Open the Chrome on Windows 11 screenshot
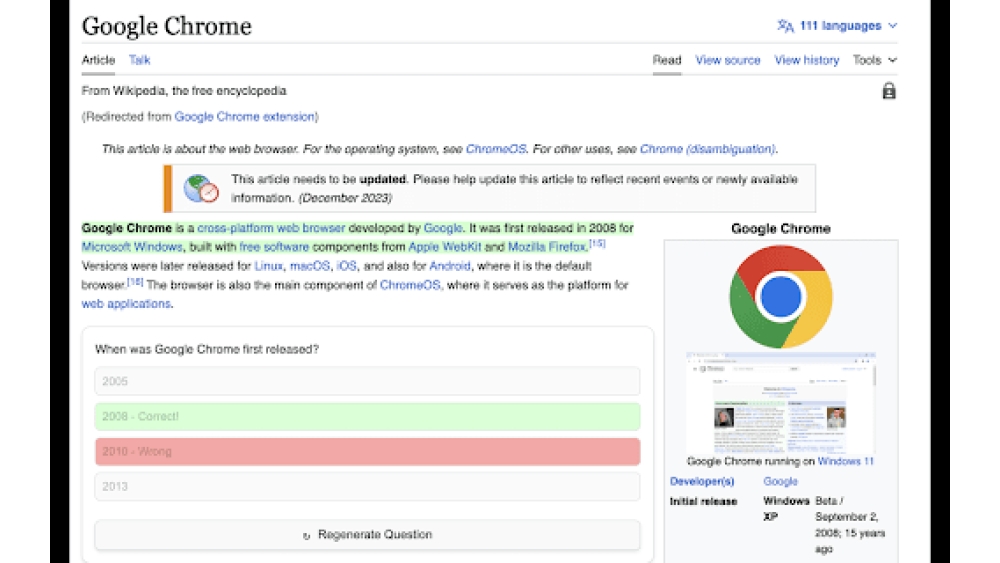 (x=781, y=402)
